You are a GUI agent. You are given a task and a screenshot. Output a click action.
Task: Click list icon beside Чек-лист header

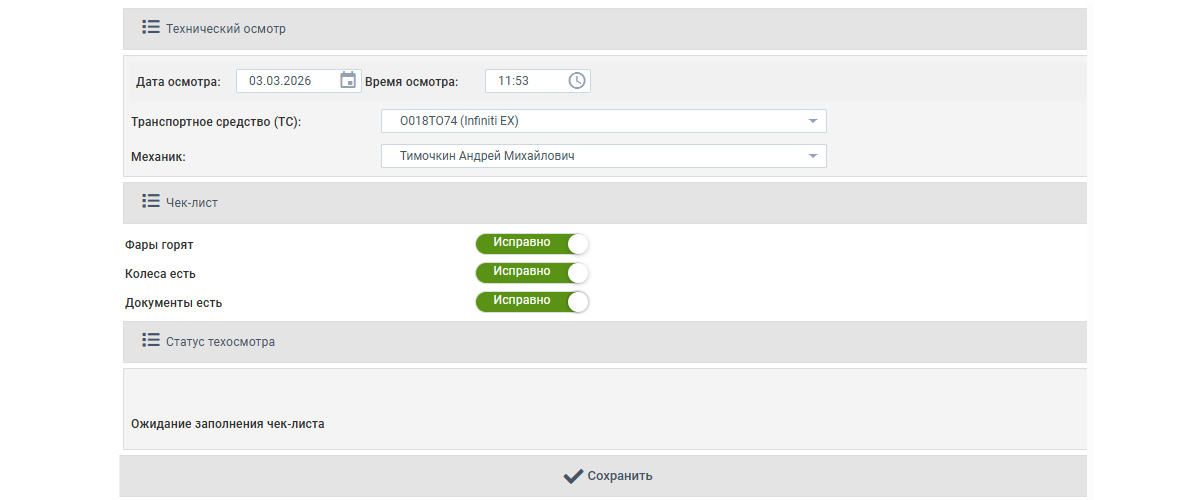(151, 201)
